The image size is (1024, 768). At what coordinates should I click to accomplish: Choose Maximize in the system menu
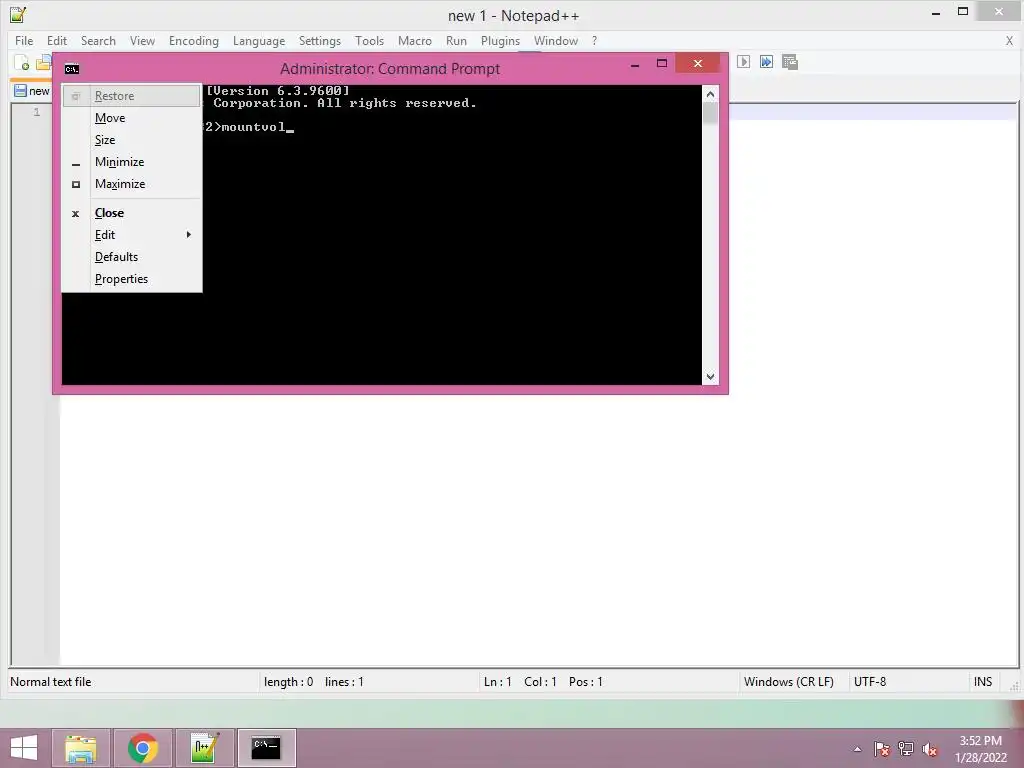[x=132, y=184]
